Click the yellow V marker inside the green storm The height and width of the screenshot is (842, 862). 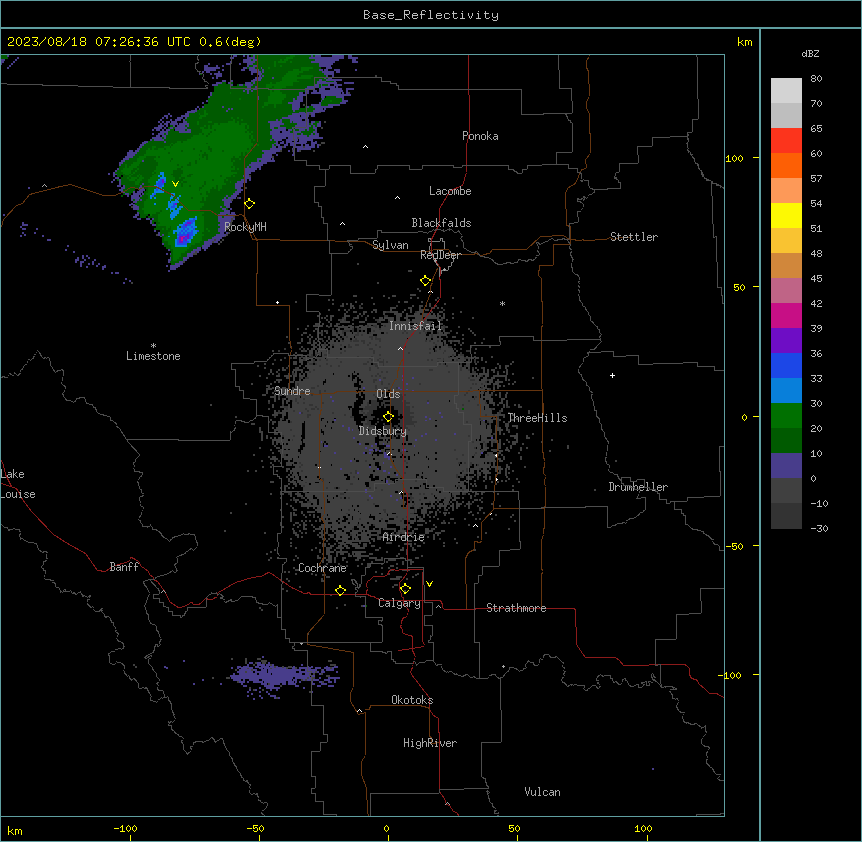coord(175,184)
